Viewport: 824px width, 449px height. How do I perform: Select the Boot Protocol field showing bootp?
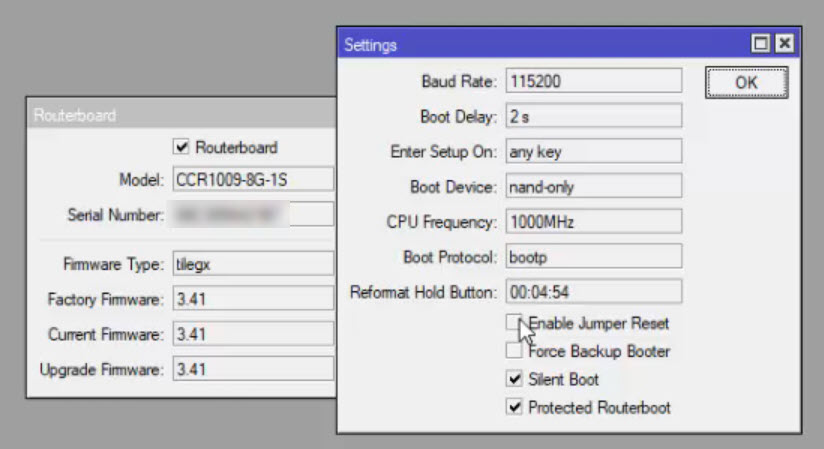(594, 257)
